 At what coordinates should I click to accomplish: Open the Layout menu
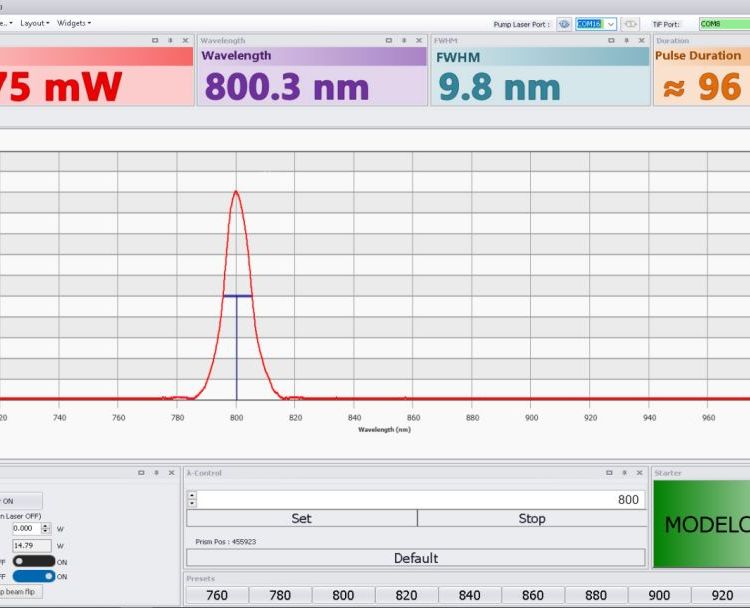pos(34,23)
